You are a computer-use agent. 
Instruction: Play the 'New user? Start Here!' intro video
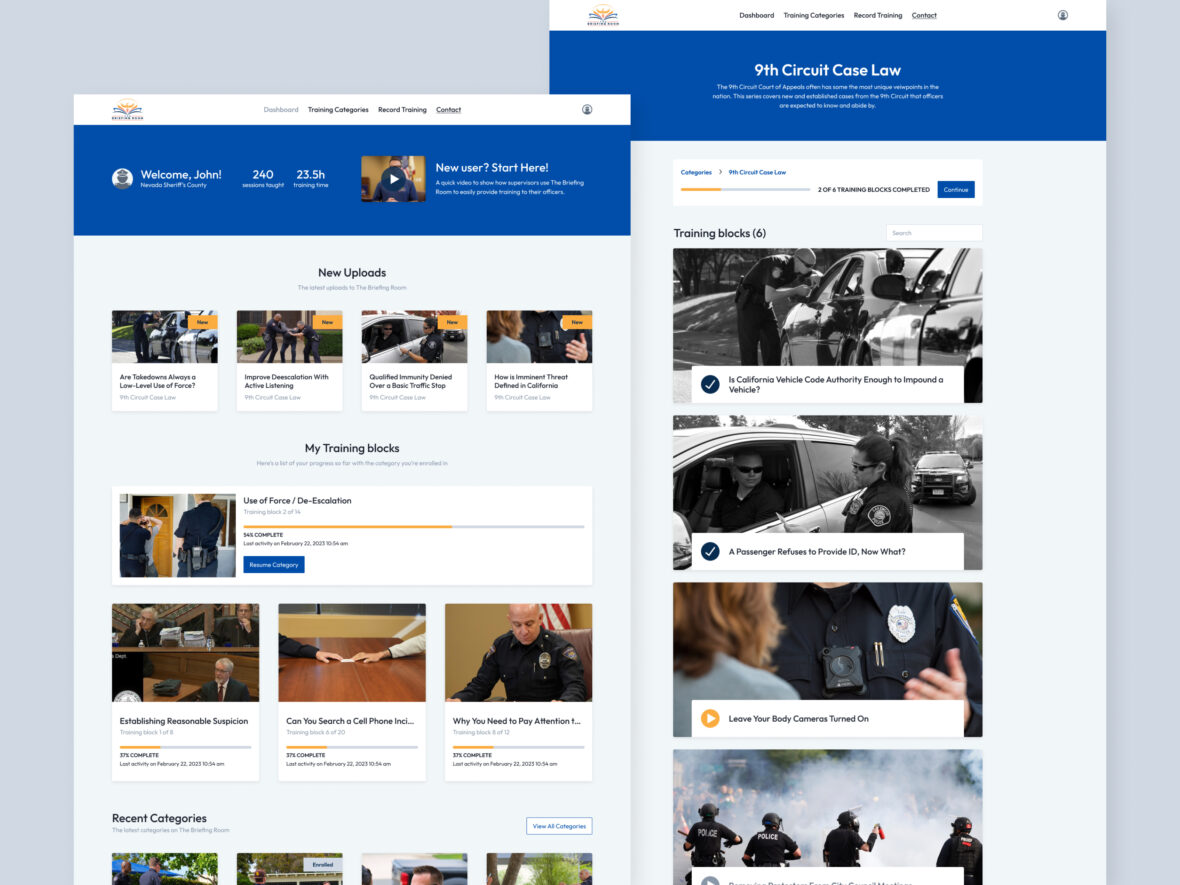coord(393,180)
